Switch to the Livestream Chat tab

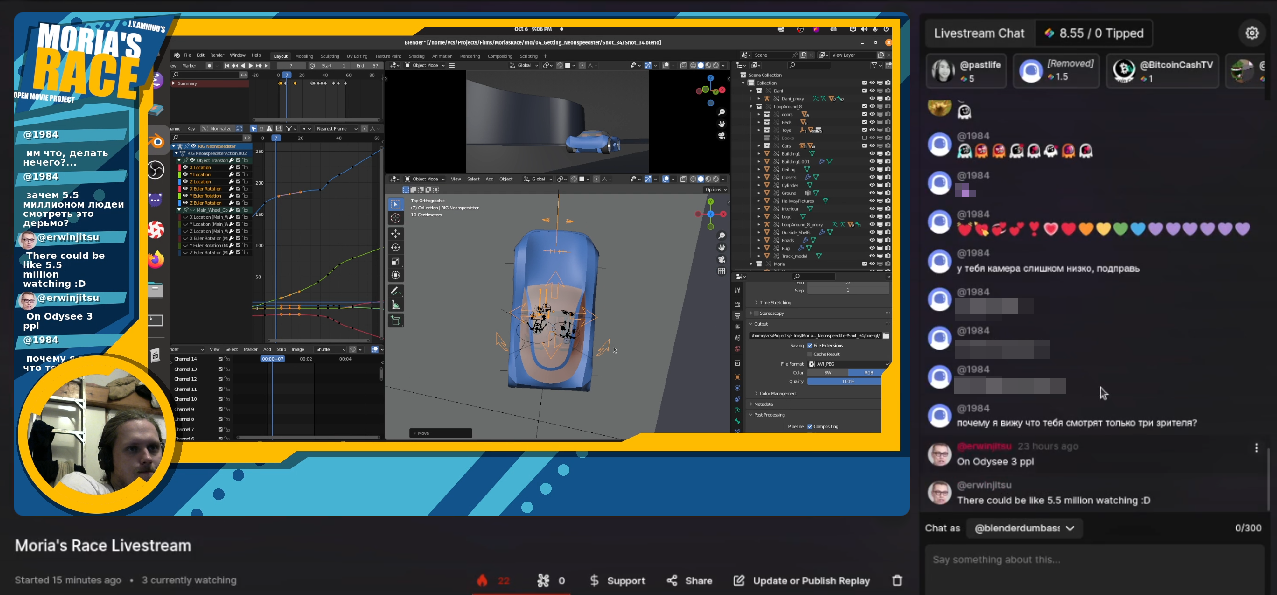tap(979, 33)
